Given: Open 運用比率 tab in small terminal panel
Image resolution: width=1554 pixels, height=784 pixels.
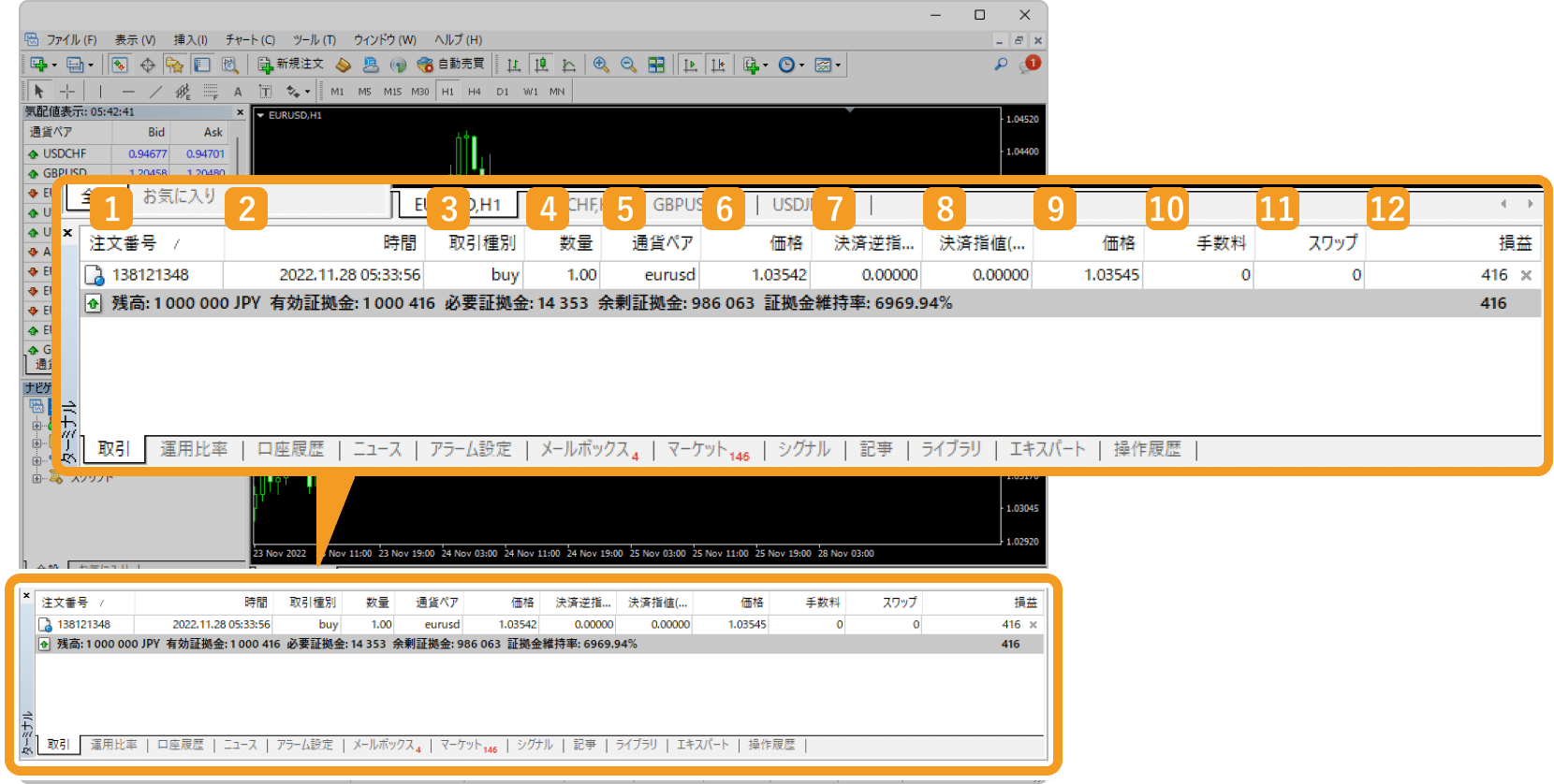Looking at the screenshot, I should point(114,745).
